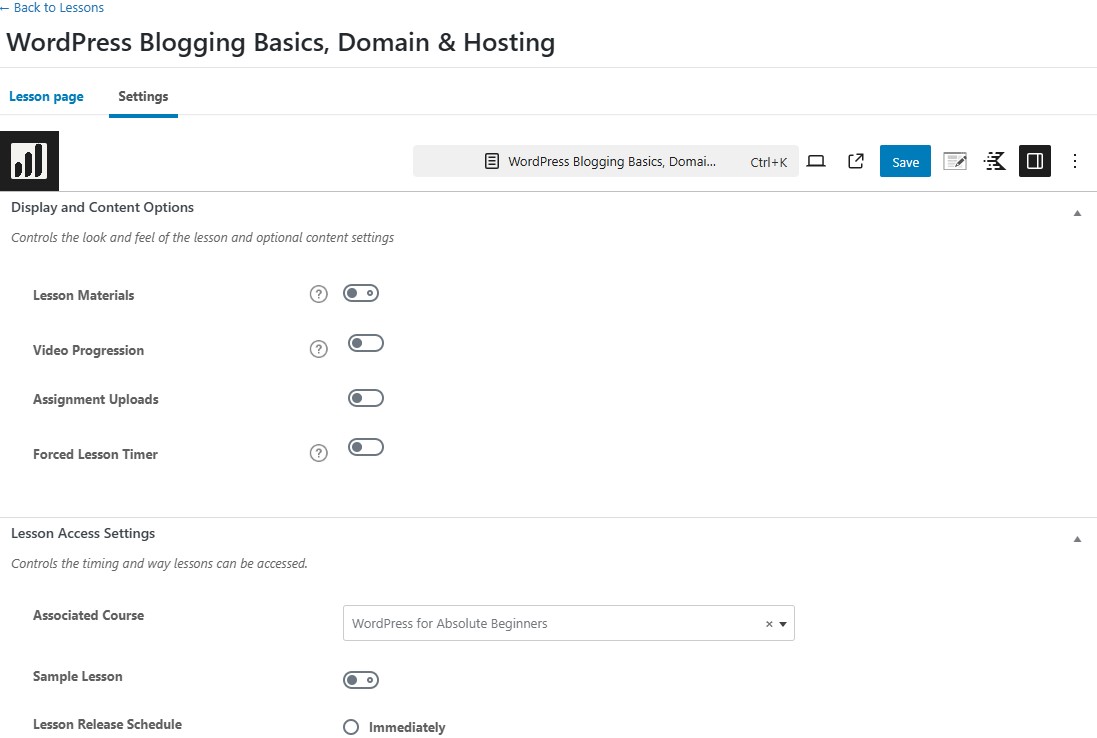
Task: Click the lesson title heading
Action: pyautogui.click(x=281, y=43)
